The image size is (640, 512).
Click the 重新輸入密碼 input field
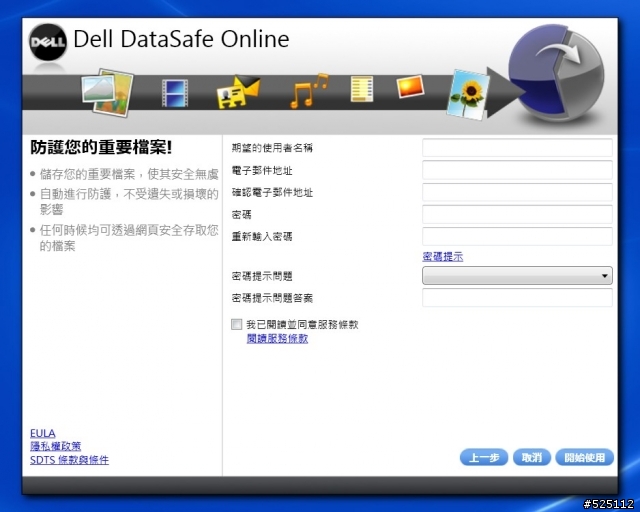(x=517, y=236)
